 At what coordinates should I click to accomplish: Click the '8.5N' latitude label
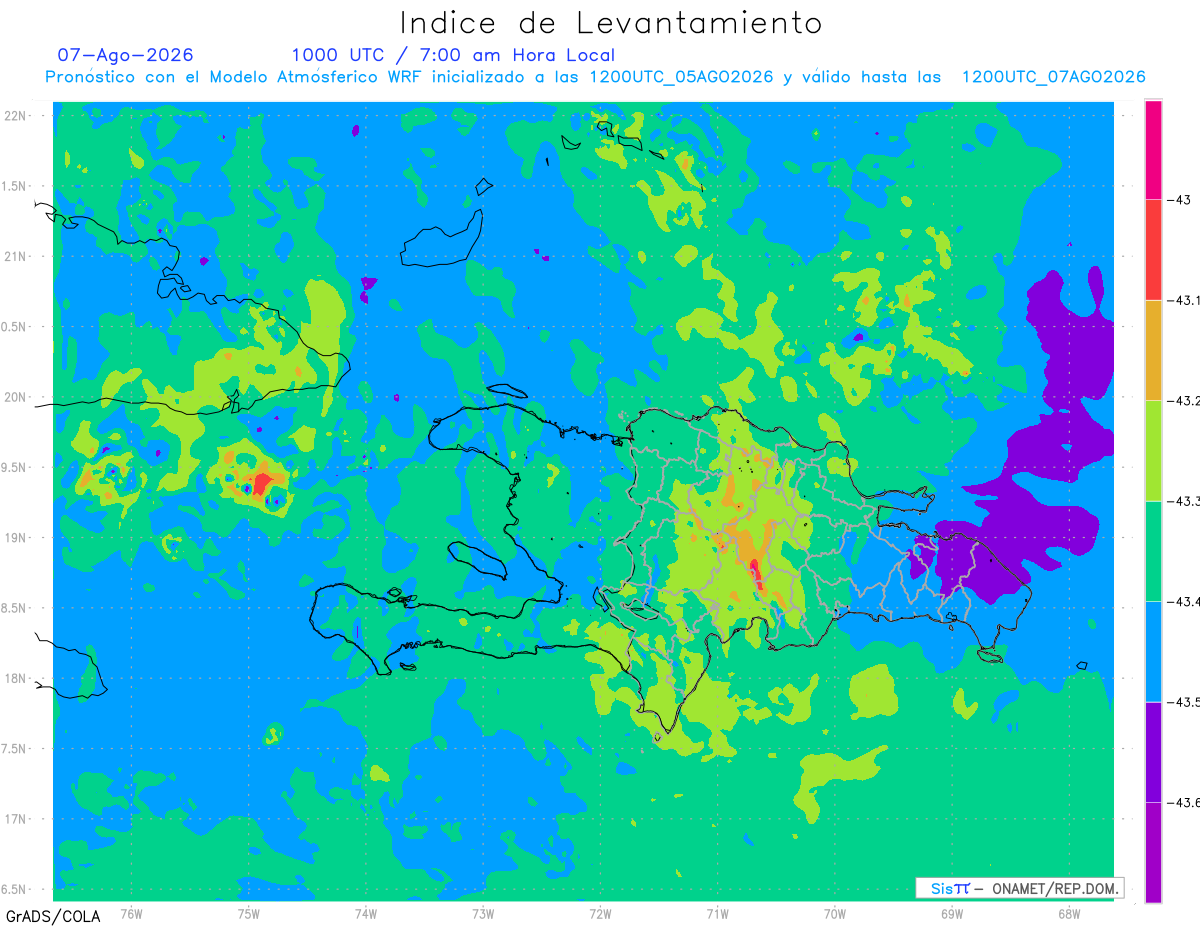(15, 608)
